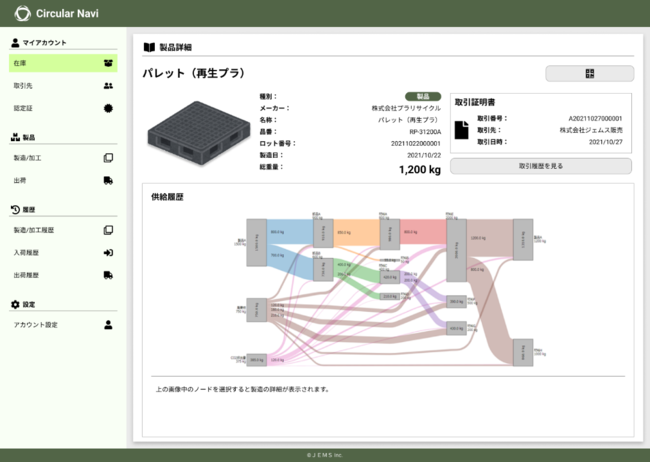Click the pallet product image

189,135
